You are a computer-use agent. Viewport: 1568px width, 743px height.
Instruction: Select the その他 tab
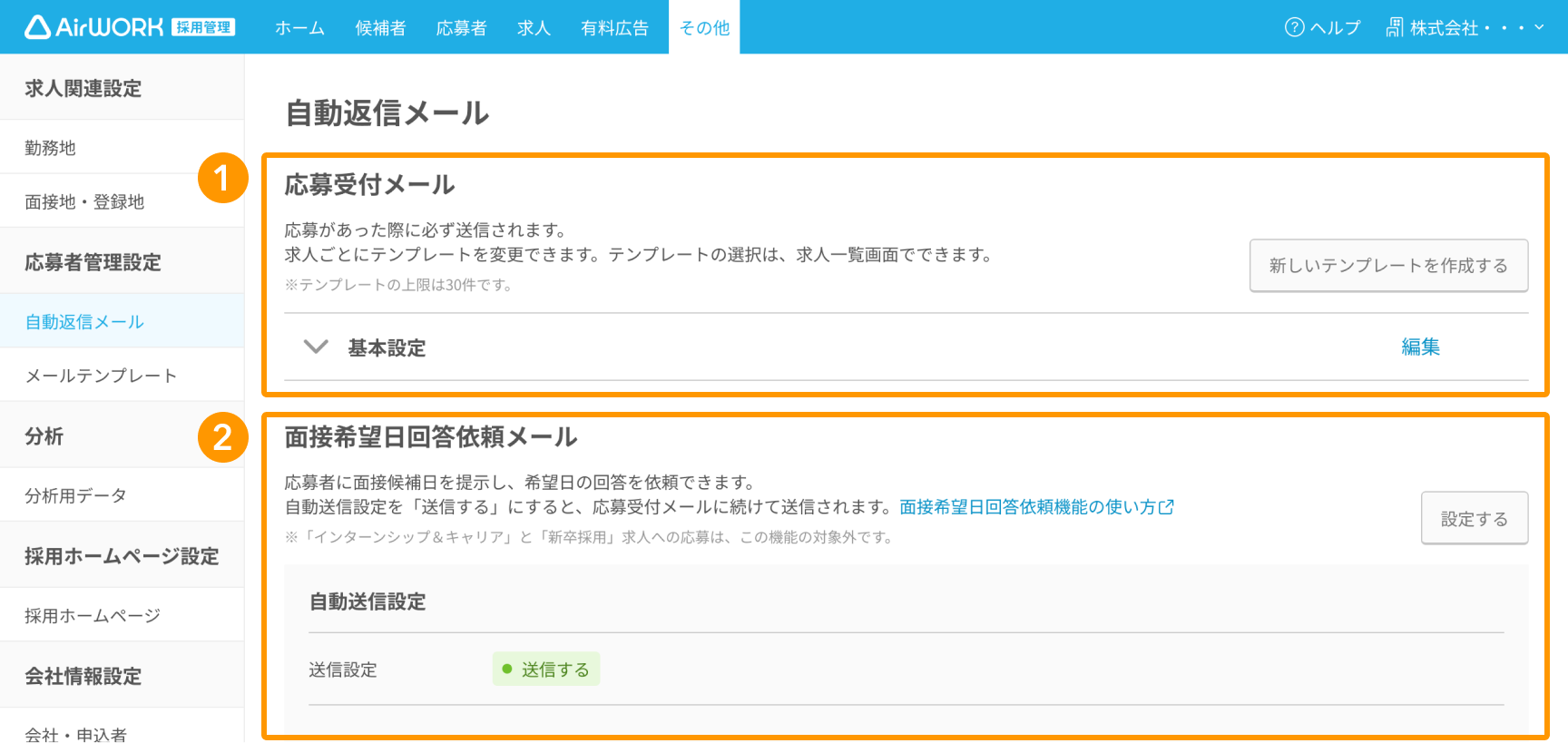pos(704,28)
